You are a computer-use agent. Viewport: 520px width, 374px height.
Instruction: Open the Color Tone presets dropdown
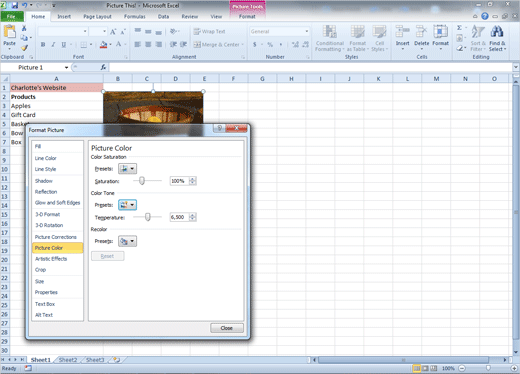click(127, 205)
